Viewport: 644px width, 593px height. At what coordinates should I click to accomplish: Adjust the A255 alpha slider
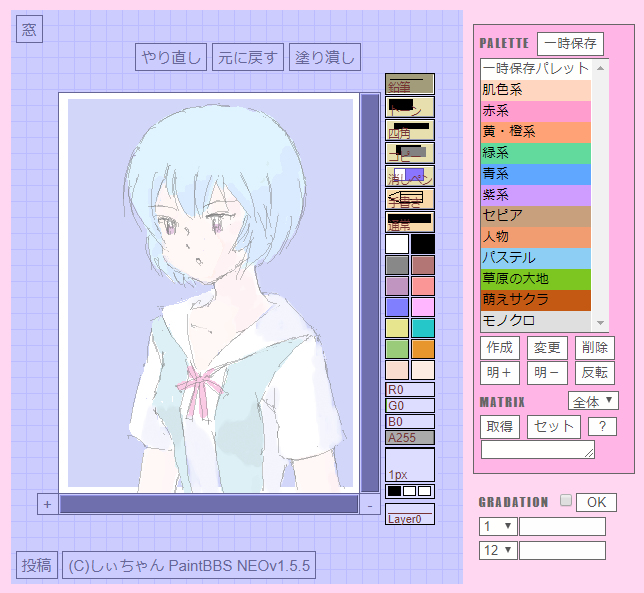[409, 437]
